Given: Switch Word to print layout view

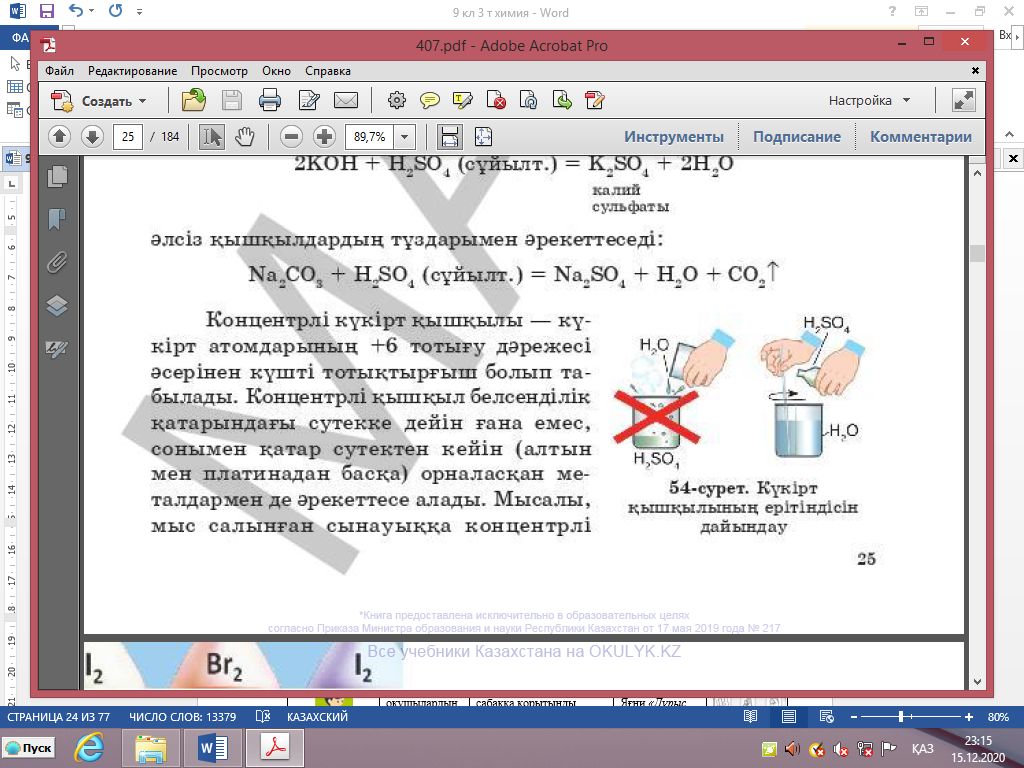Looking at the screenshot, I should 789,717.
